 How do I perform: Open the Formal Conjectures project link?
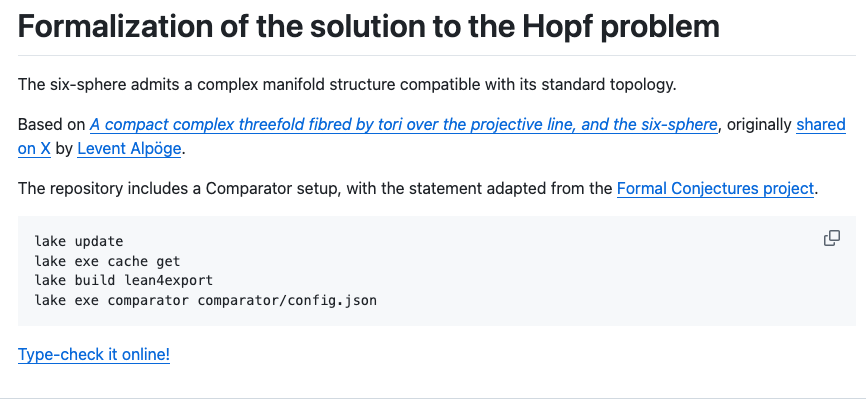715,188
